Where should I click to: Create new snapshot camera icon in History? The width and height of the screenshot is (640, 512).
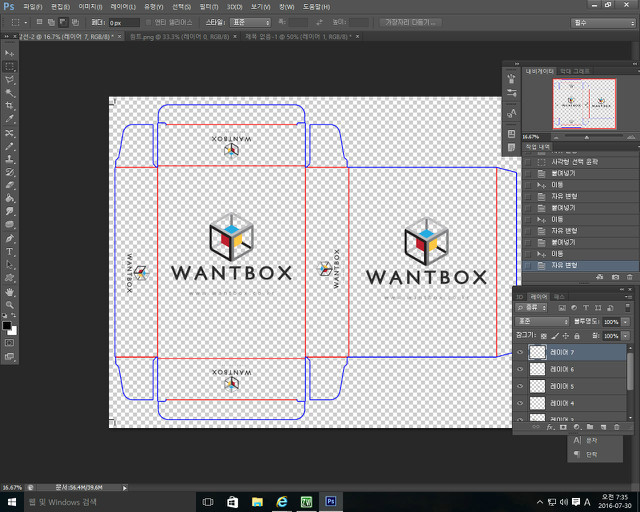(x=615, y=277)
